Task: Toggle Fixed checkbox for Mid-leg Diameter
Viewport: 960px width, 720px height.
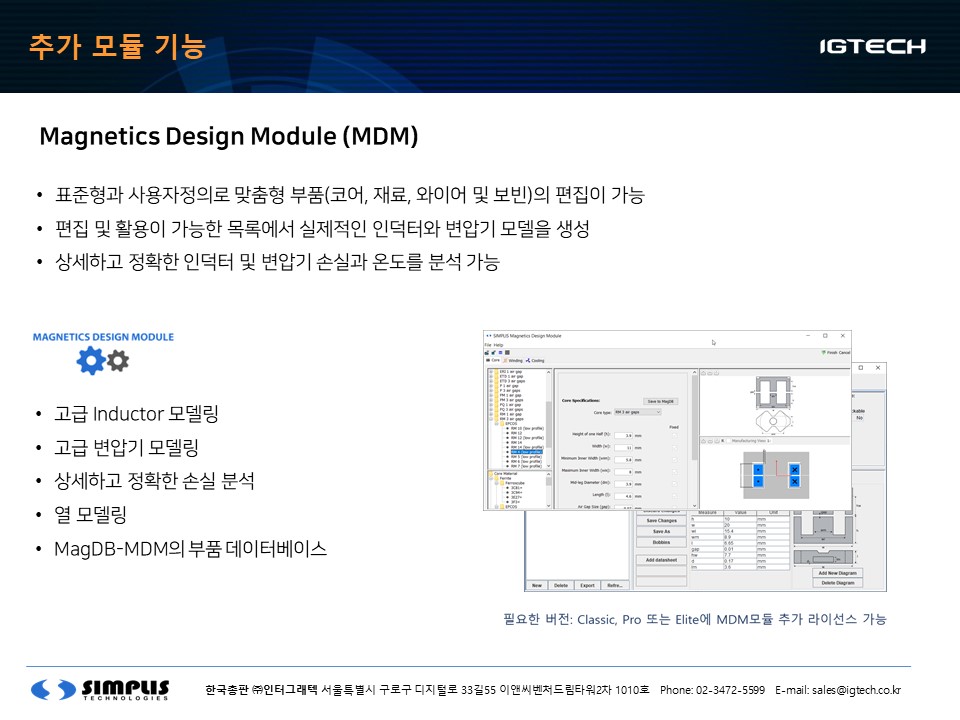Action: (675, 484)
